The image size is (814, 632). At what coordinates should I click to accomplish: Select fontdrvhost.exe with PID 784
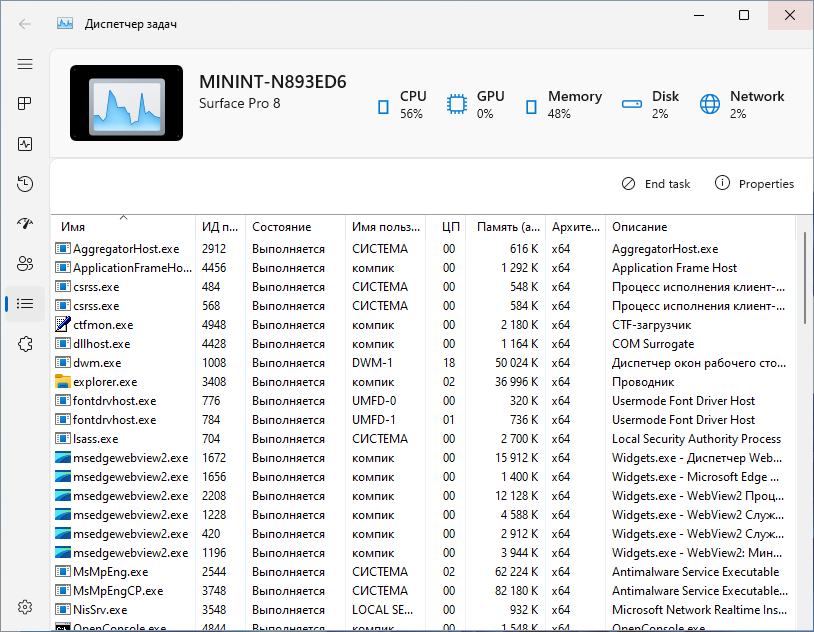click(x=423, y=420)
